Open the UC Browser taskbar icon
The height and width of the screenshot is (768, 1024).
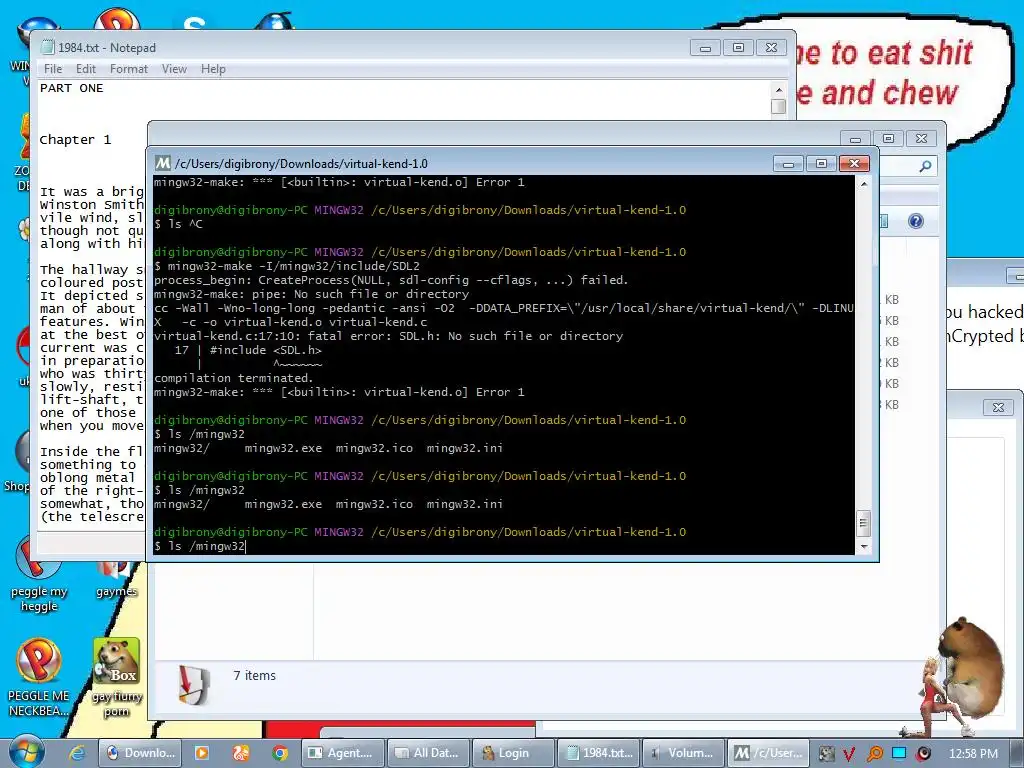click(240, 753)
